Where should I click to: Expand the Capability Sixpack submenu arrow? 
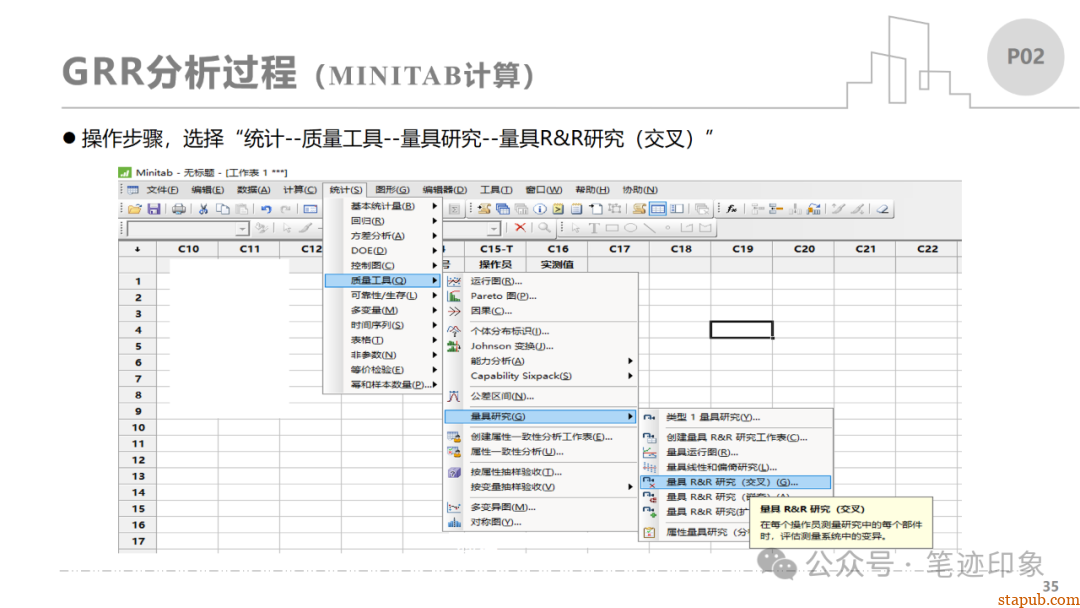630,376
